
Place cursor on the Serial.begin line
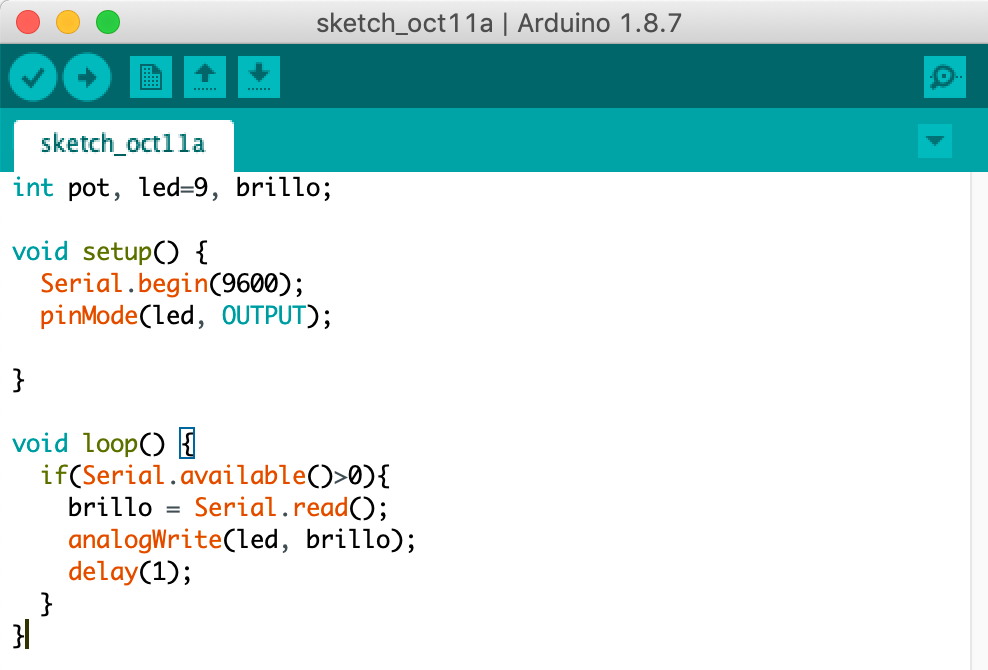point(170,283)
